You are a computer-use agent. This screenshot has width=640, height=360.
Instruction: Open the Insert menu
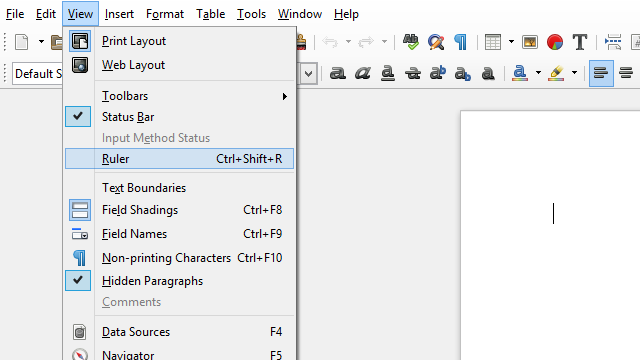[x=119, y=14]
